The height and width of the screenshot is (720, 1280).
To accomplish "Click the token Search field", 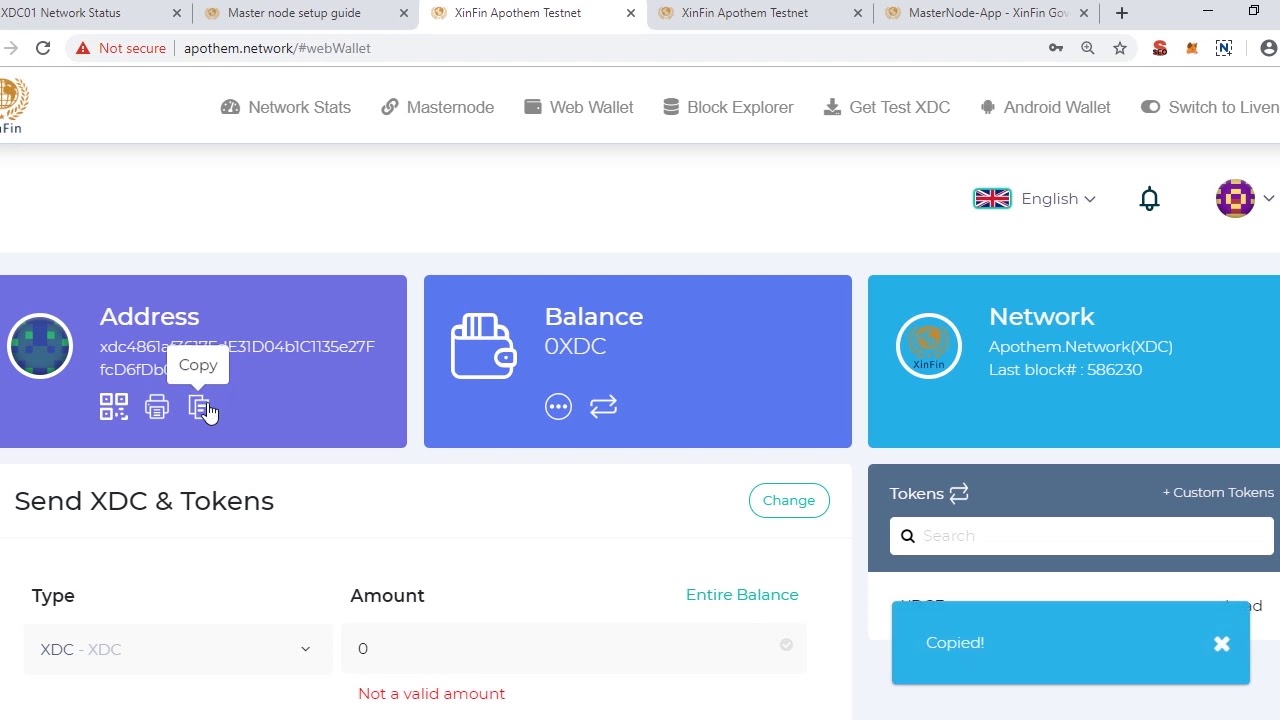I will point(1082,536).
